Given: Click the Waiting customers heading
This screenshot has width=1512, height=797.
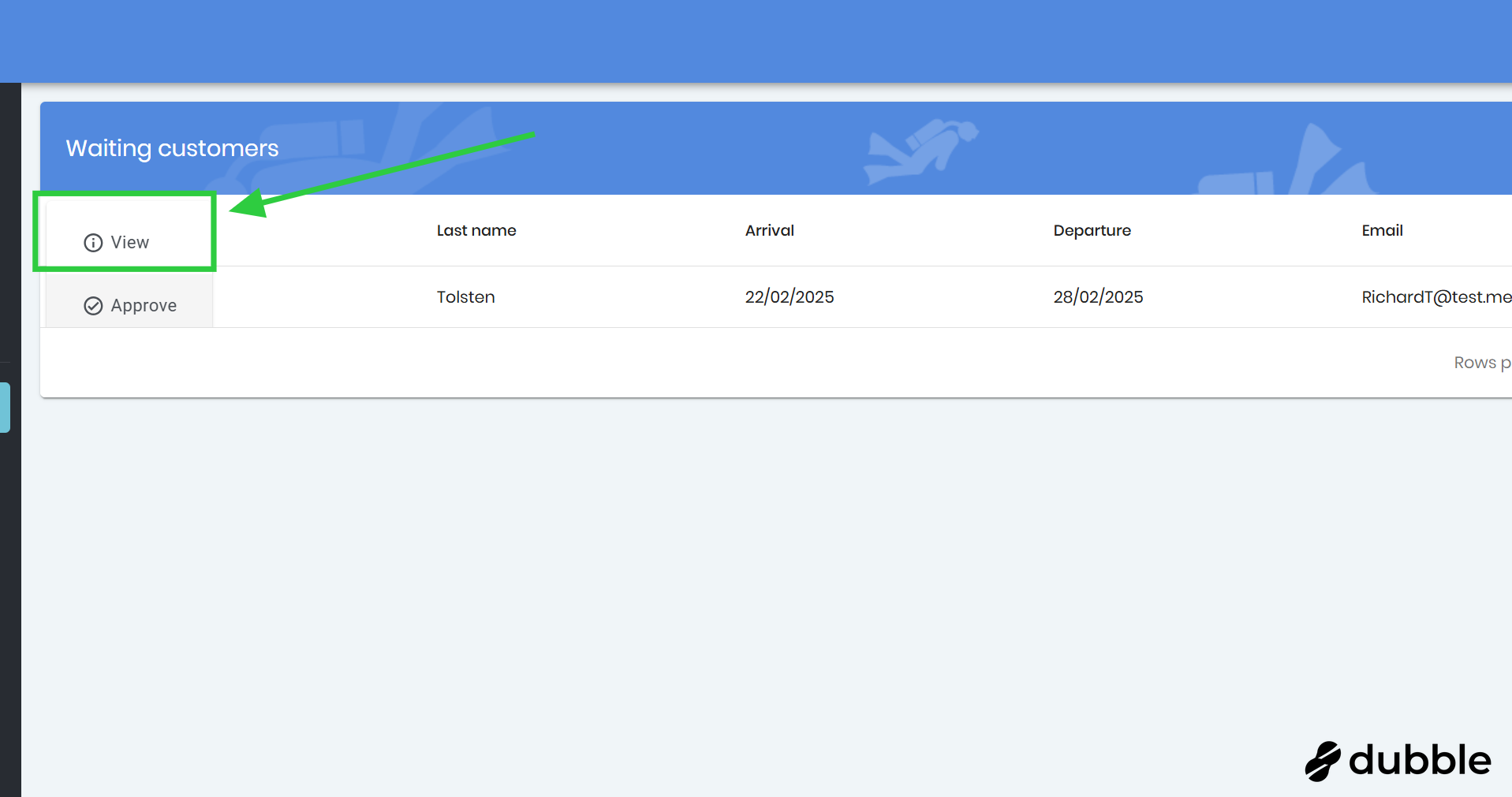Looking at the screenshot, I should (x=172, y=148).
